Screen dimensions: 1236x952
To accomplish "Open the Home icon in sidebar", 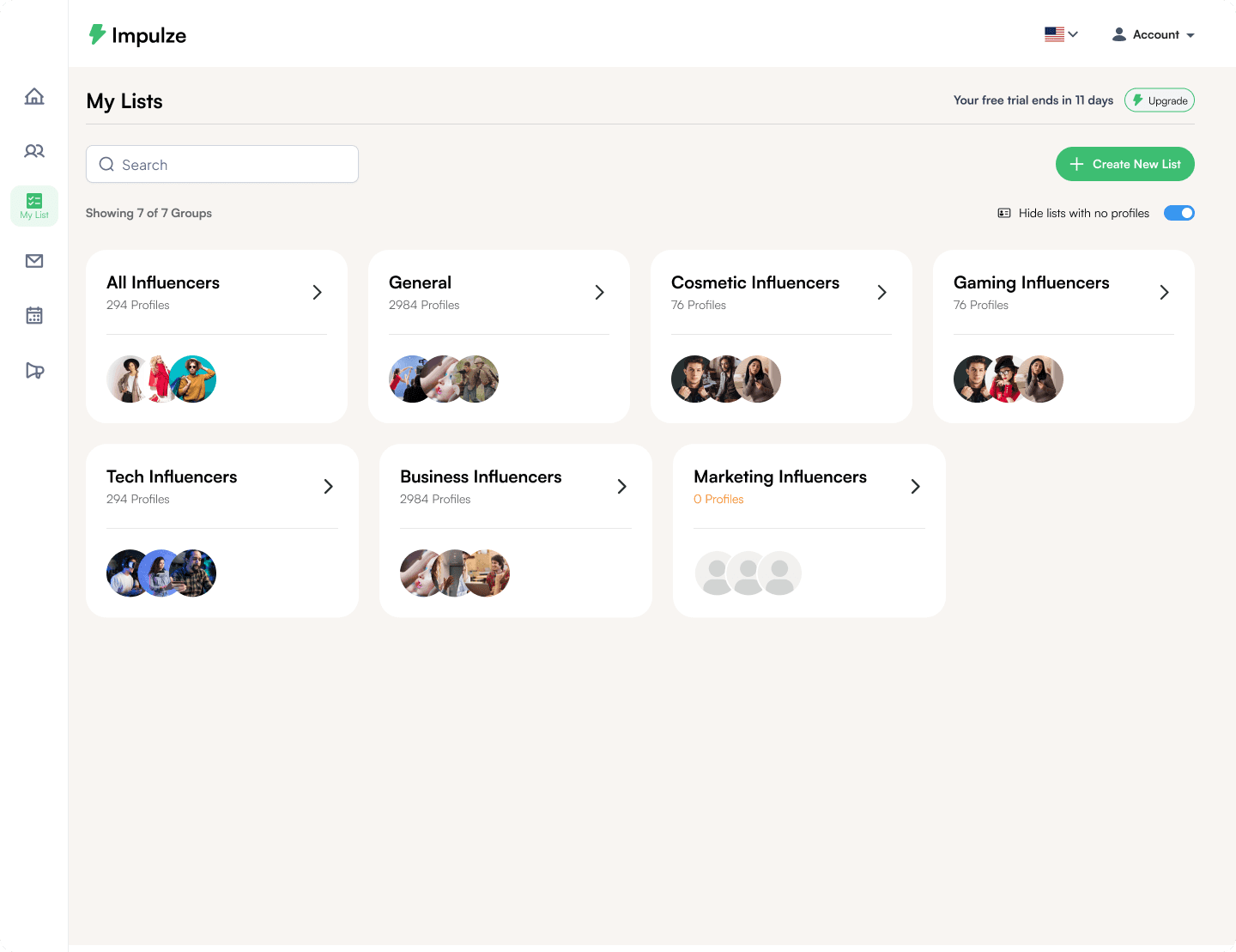I will (x=34, y=96).
